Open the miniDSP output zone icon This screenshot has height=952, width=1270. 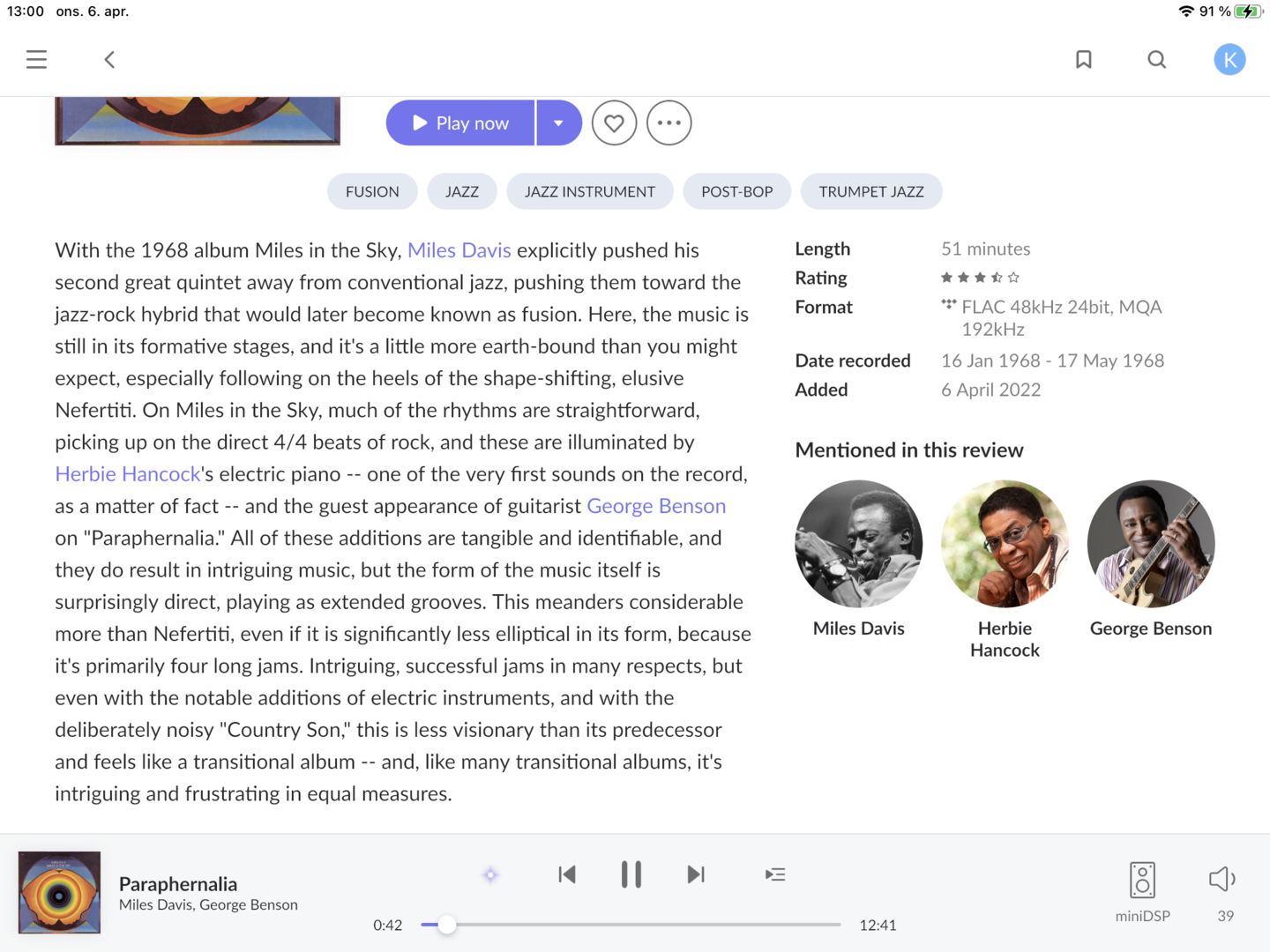click(x=1142, y=880)
